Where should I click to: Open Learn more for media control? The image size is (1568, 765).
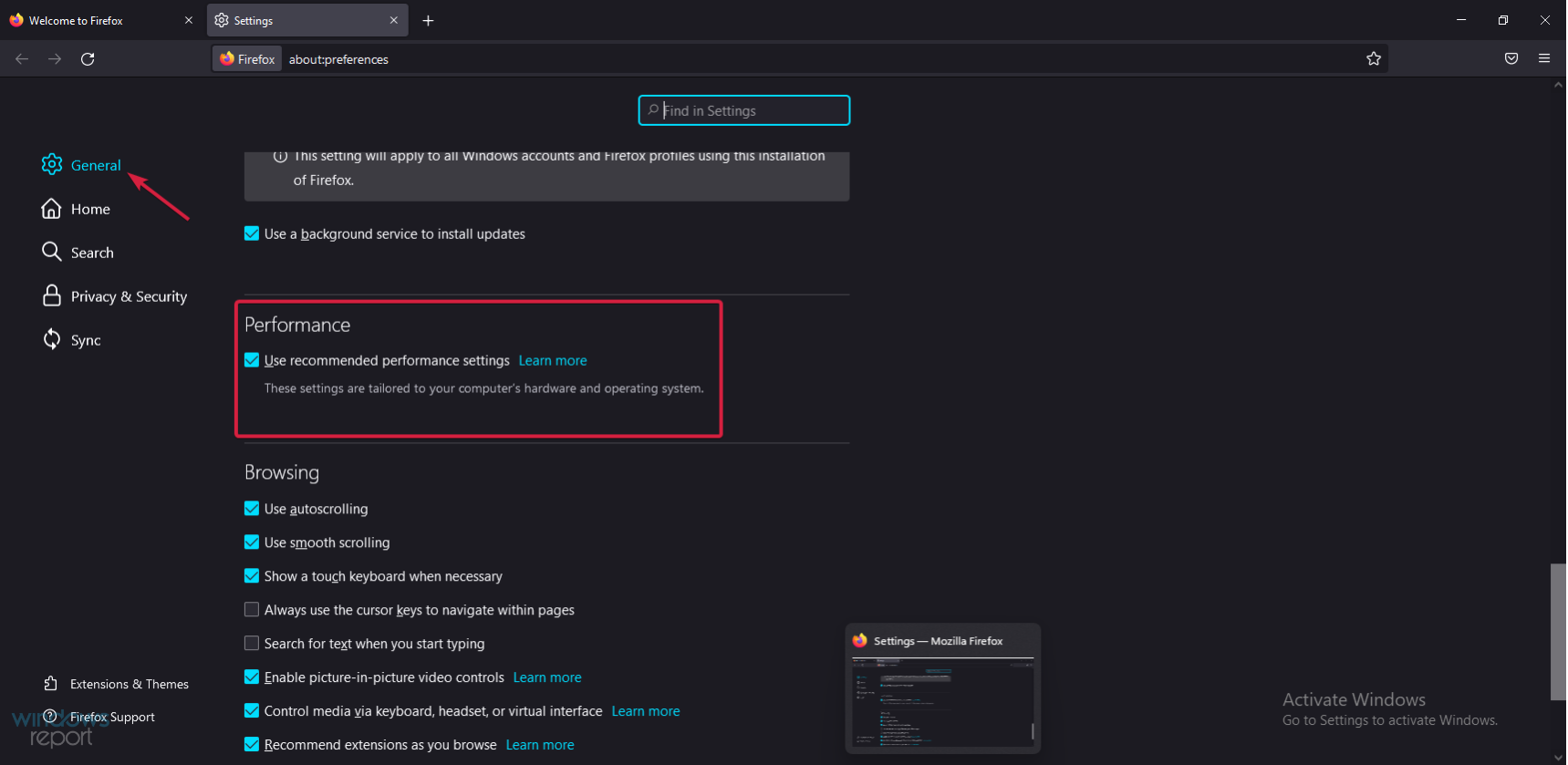click(x=646, y=711)
